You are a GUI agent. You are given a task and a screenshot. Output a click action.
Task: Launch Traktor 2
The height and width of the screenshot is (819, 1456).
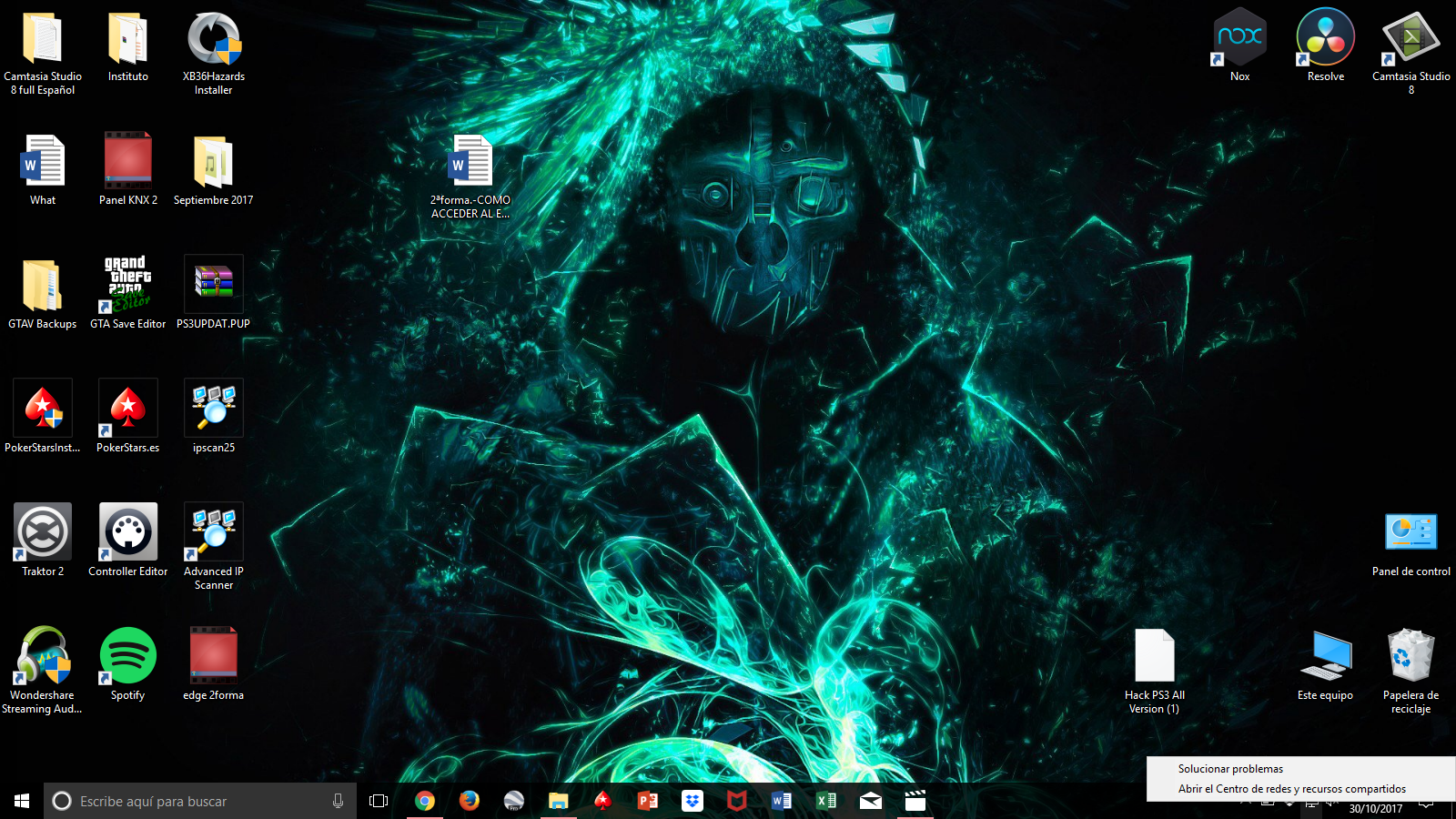(x=43, y=541)
